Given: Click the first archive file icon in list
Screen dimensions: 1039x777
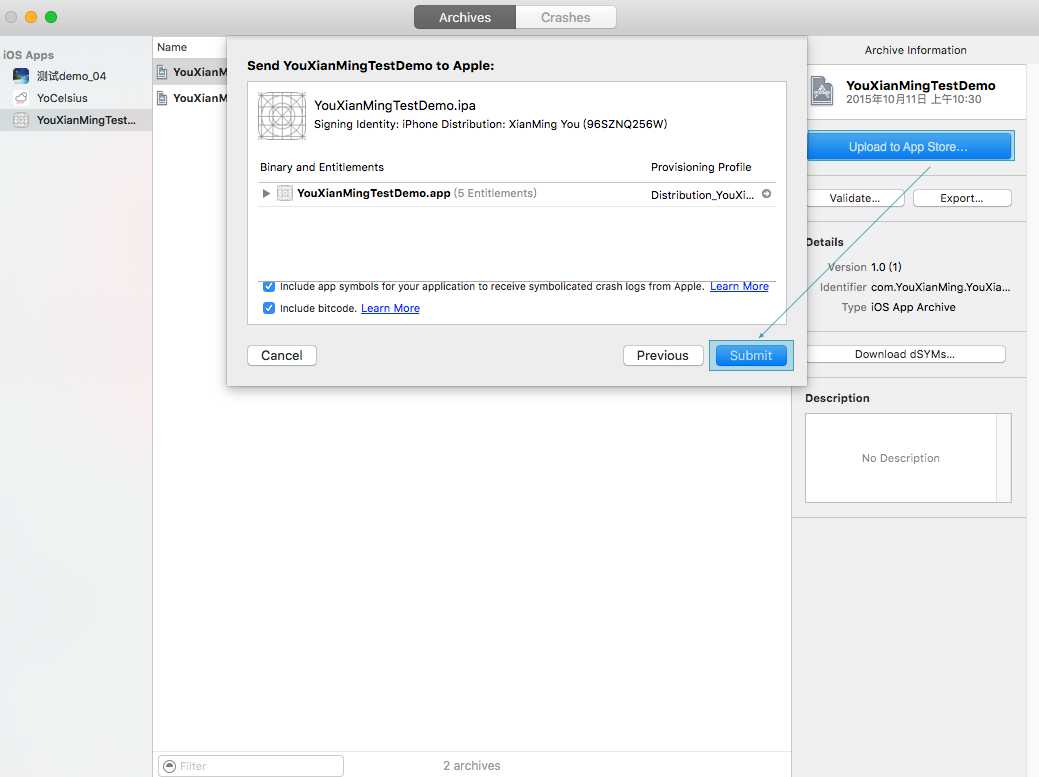Looking at the screenshot, I should [162, 72].
